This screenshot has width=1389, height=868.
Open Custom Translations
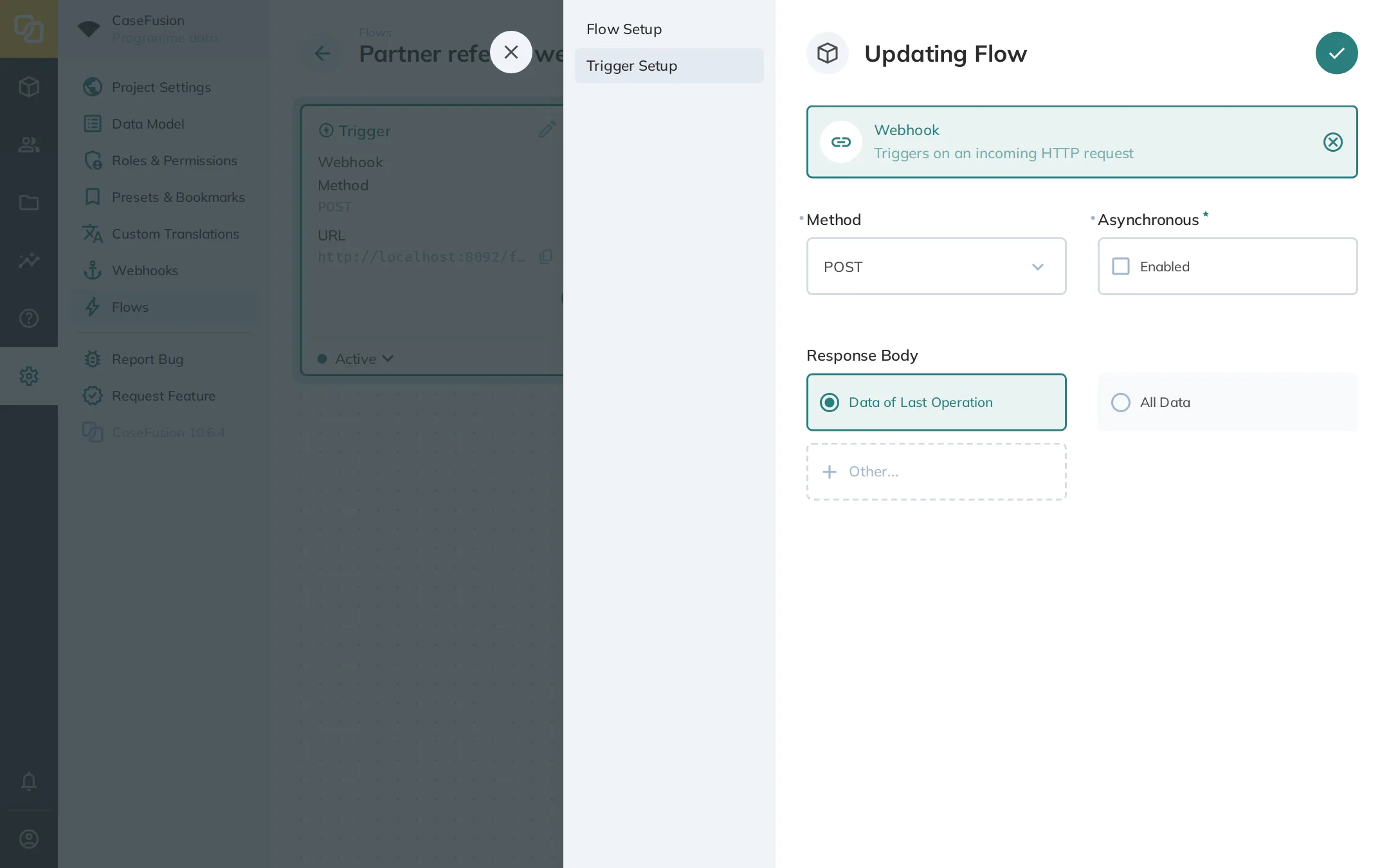click(164, 233)
